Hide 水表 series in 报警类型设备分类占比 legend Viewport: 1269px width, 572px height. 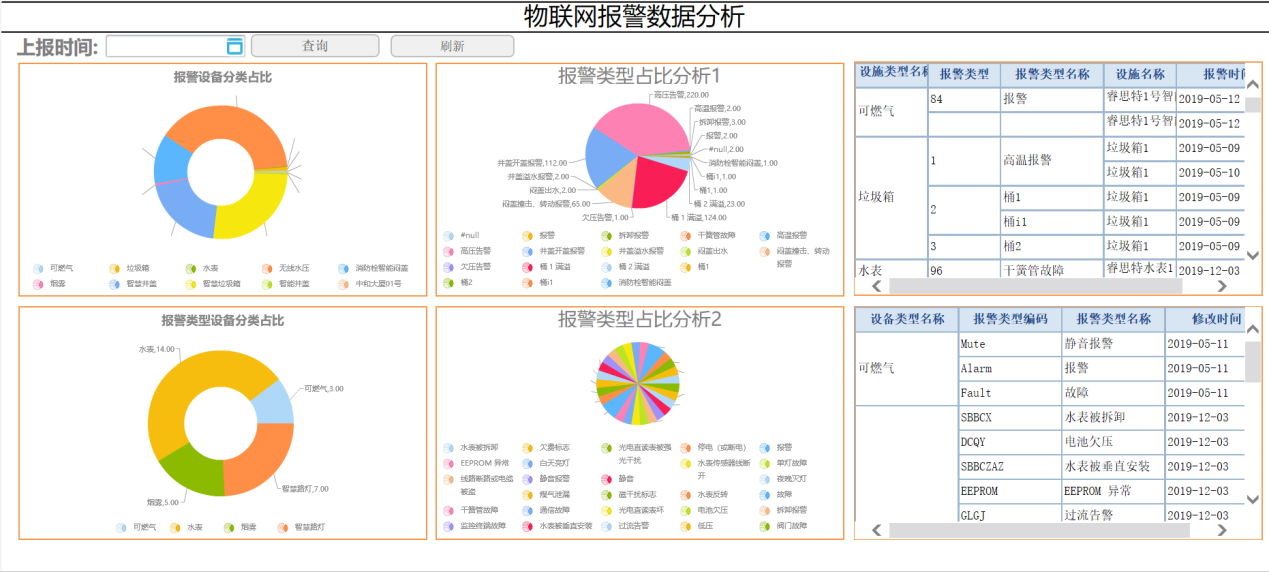tap(175, 527)
